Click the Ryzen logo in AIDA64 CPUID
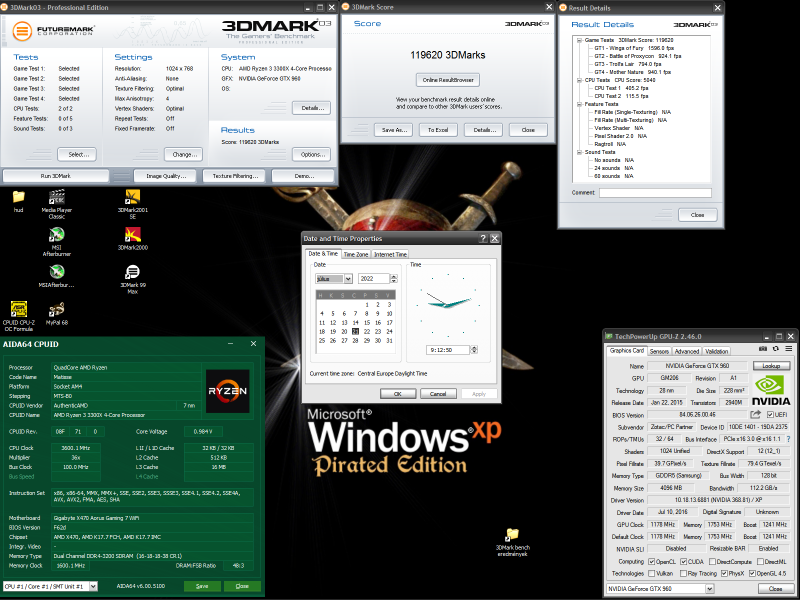The image size is (800, 600). point(228,391)
